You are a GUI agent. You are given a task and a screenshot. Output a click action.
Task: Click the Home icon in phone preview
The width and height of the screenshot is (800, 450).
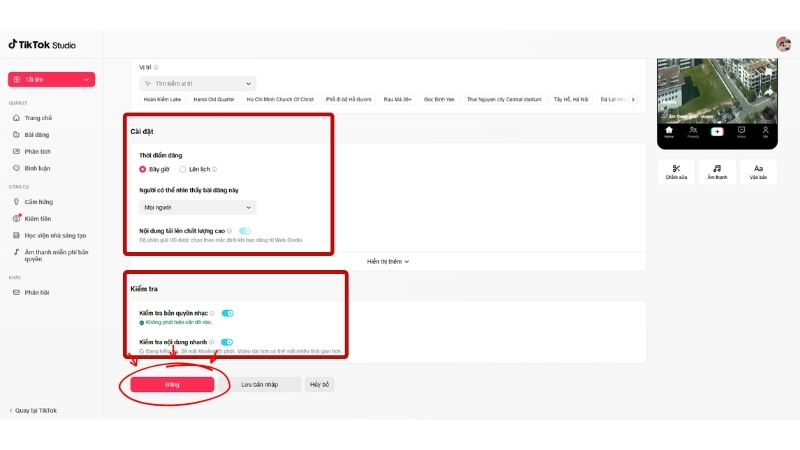[669, 133]
